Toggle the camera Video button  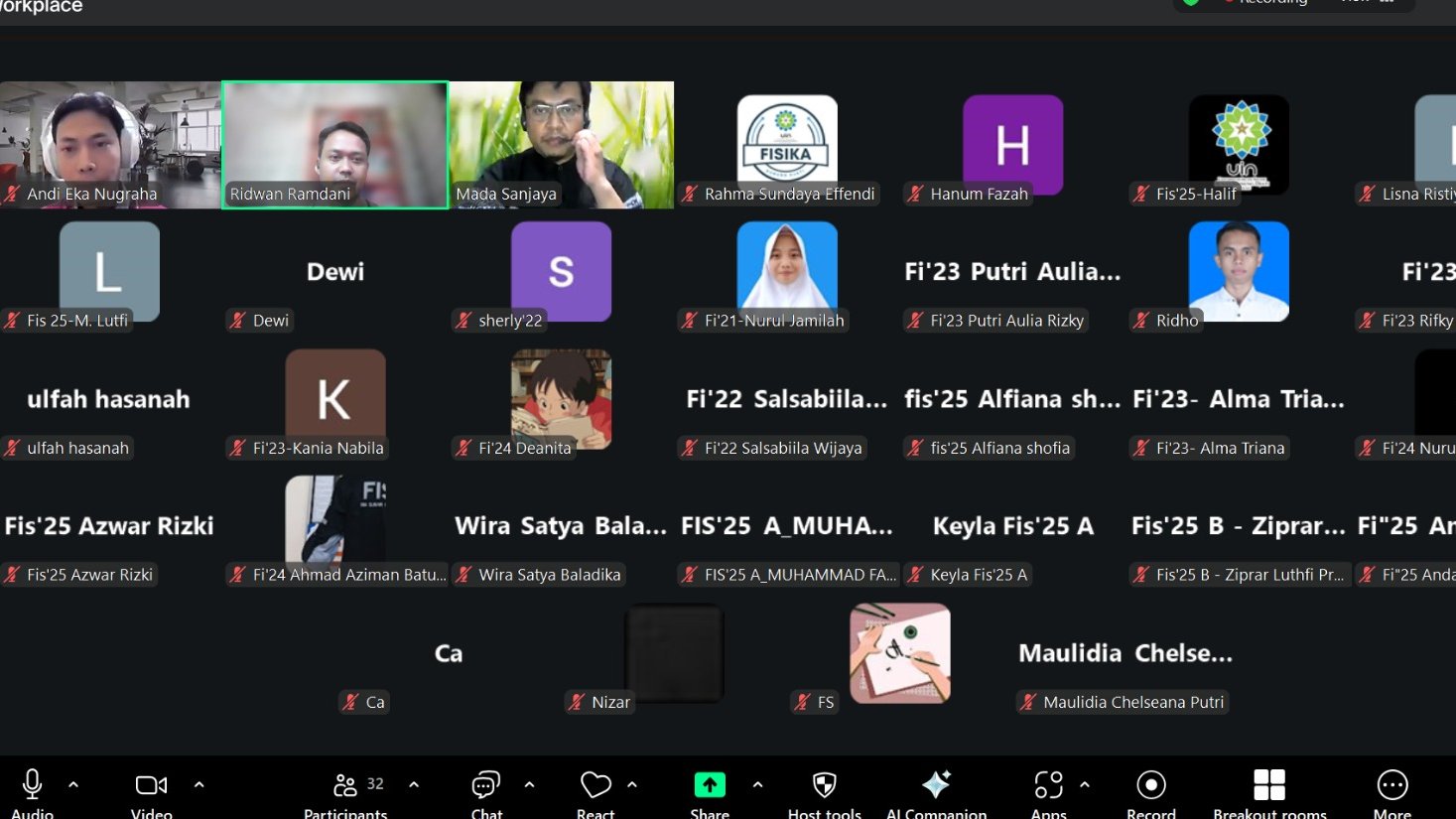click(x=151, y=786)
